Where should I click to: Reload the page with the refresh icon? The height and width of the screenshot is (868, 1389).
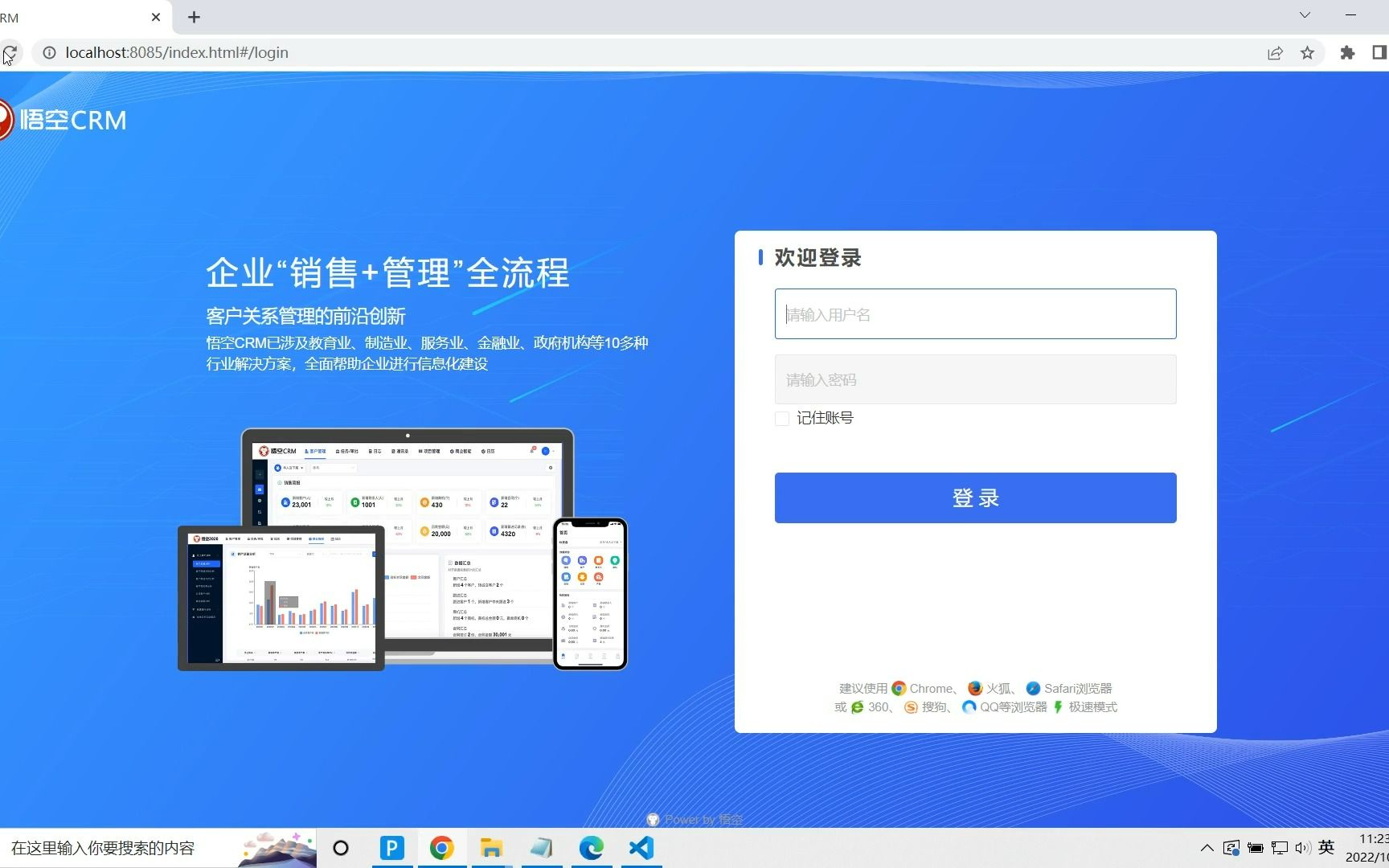(x=10, y=53)
